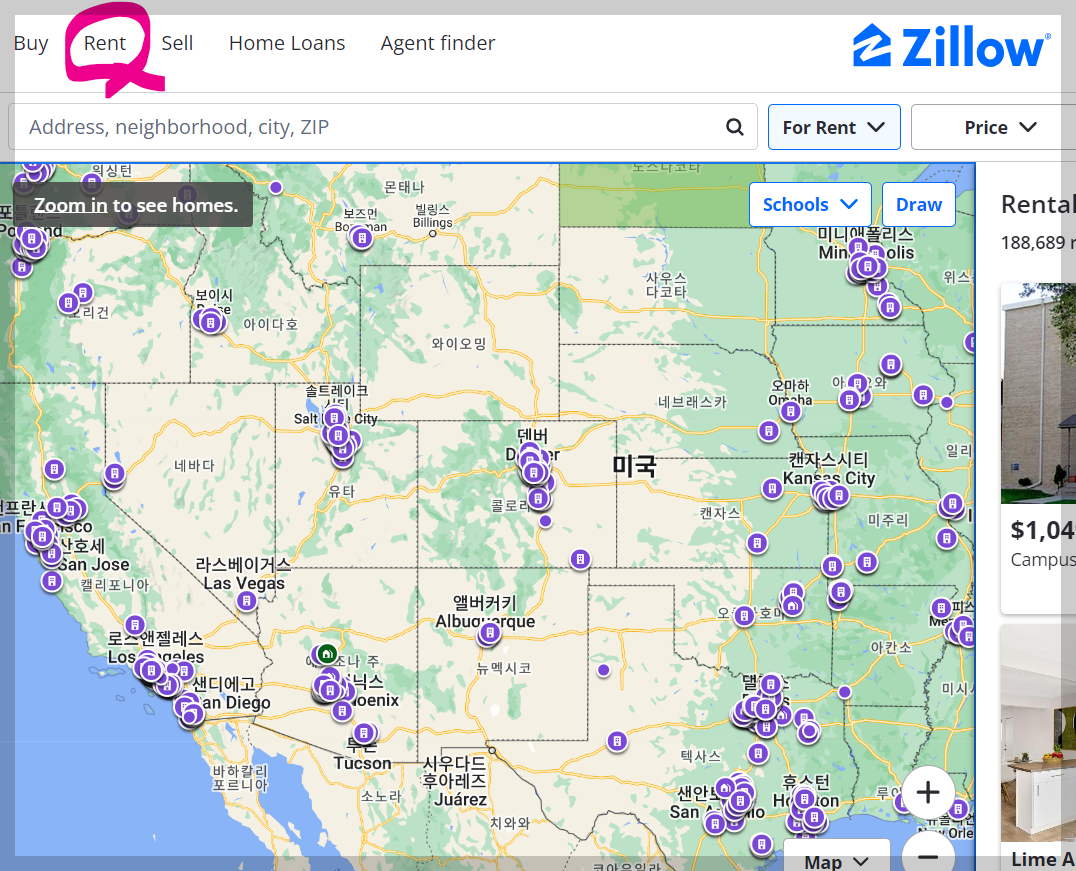Click the Campus listing name text

[1042, 559]
